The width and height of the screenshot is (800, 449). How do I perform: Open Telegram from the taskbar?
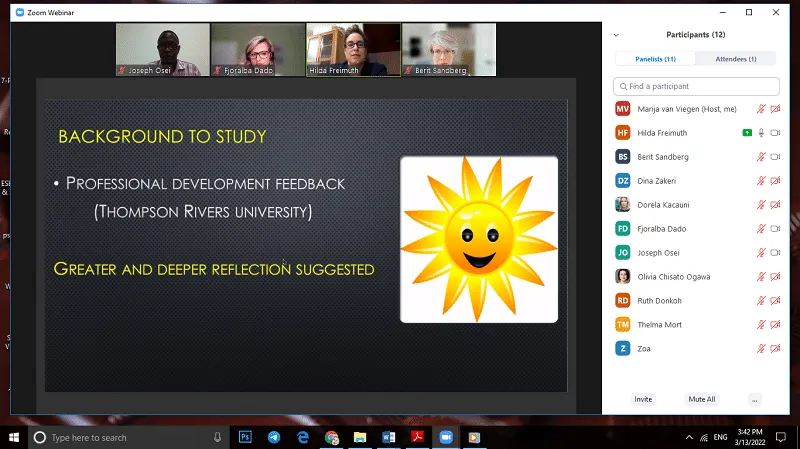(274, 437)
